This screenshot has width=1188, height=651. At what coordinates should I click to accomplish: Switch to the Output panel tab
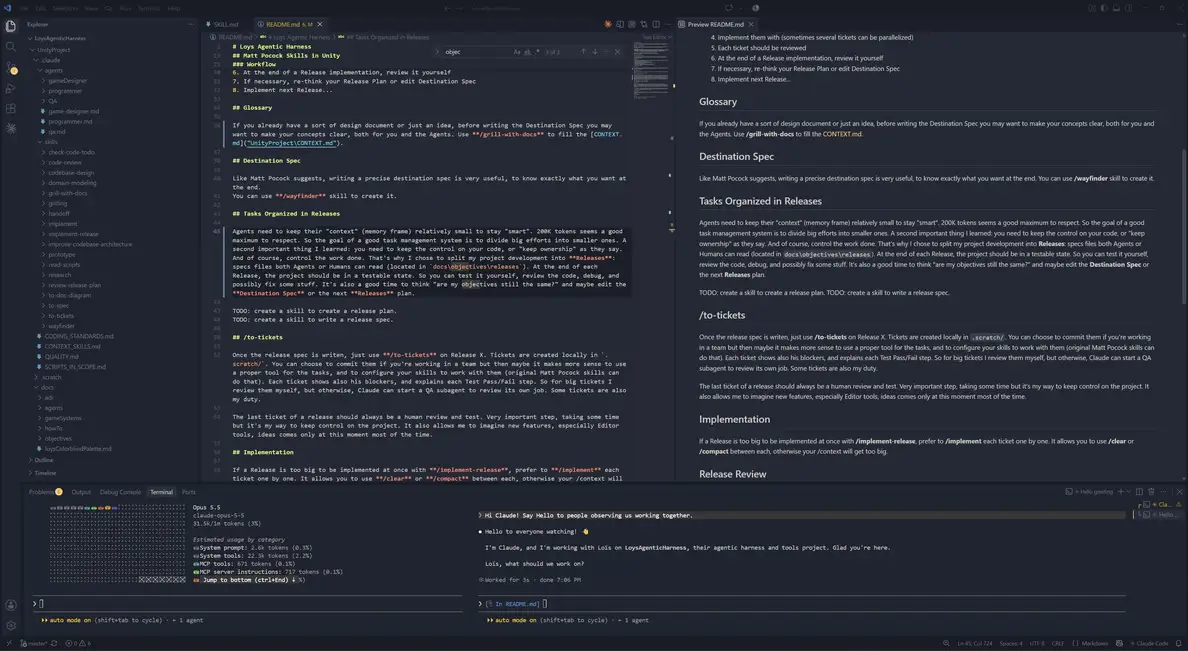81,492
